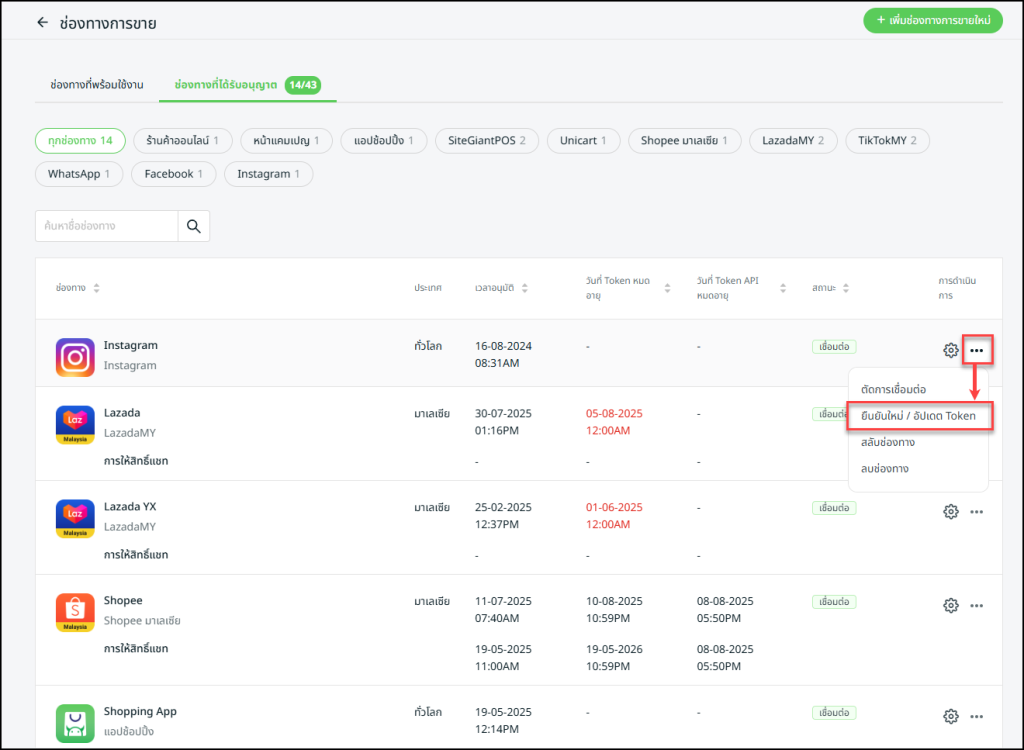Image resolution: width=1024 pixels, height=750 pixels.
Task: Open settings gear for Instagram channel
Action: click(951, 350)
